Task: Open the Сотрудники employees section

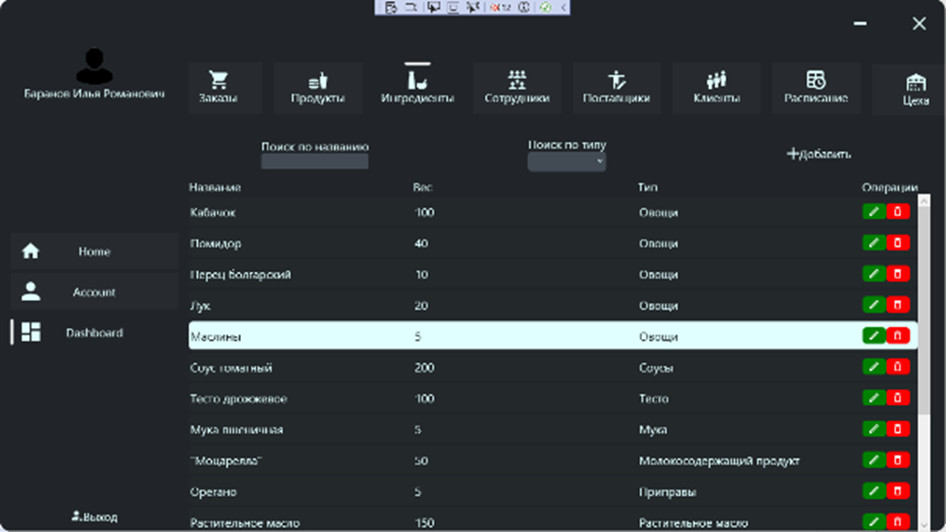Action: (x=517, y=88)
